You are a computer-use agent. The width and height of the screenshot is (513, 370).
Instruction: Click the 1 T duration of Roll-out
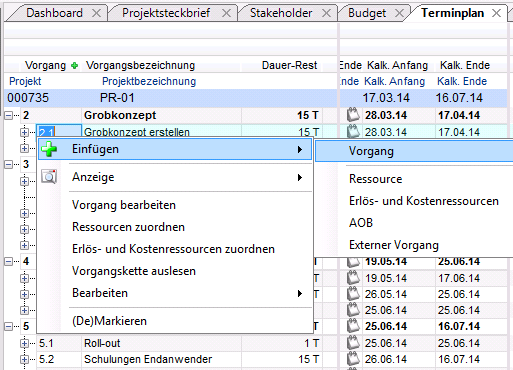click(x=311, y=343)
